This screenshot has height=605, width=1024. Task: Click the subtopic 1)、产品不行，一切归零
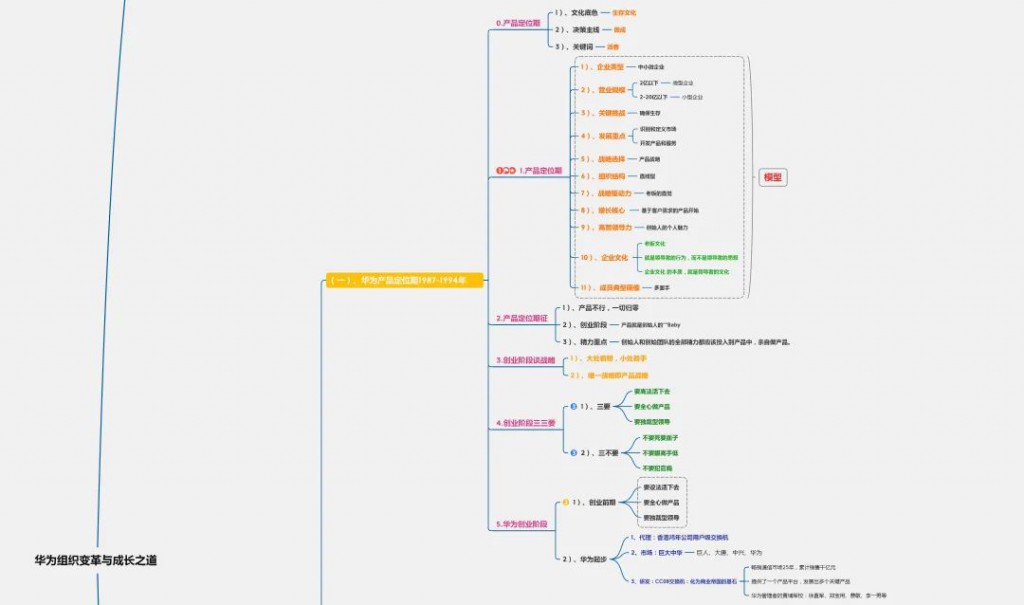click(600, 308)
